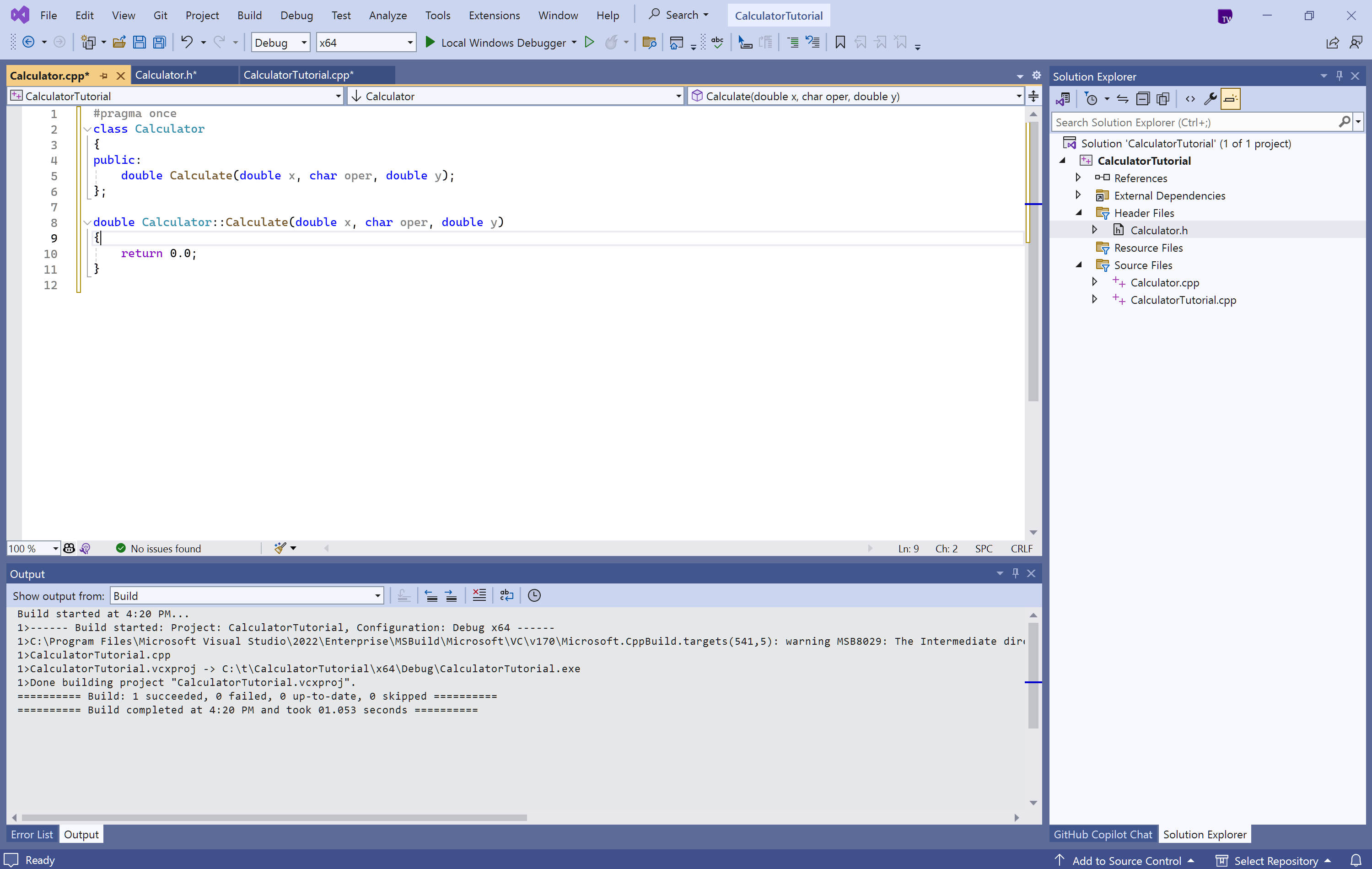Image resolution: width=1372 pixels, height=869 pixels.
Task: Select Show output from Build dropdown
Action: pos(245,595)
